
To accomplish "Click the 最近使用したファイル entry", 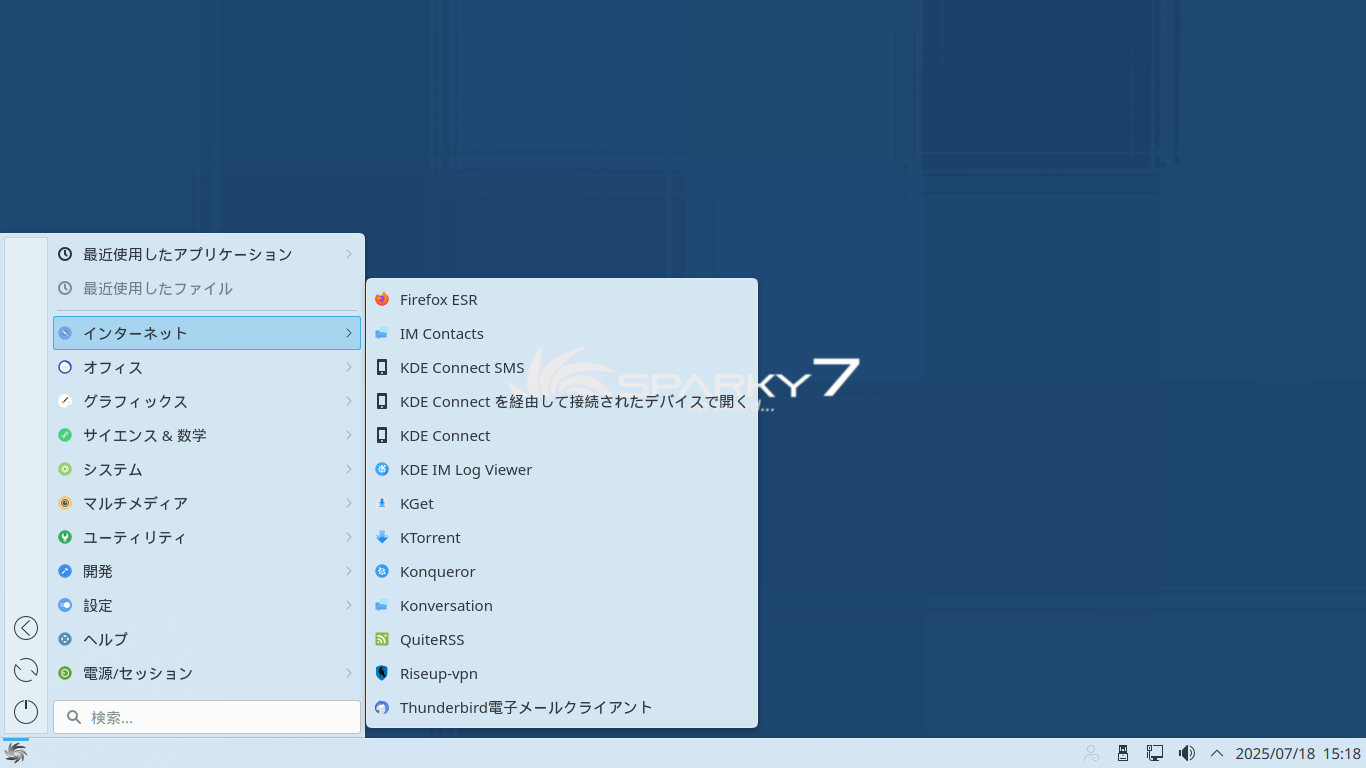I will click(207, 289).
